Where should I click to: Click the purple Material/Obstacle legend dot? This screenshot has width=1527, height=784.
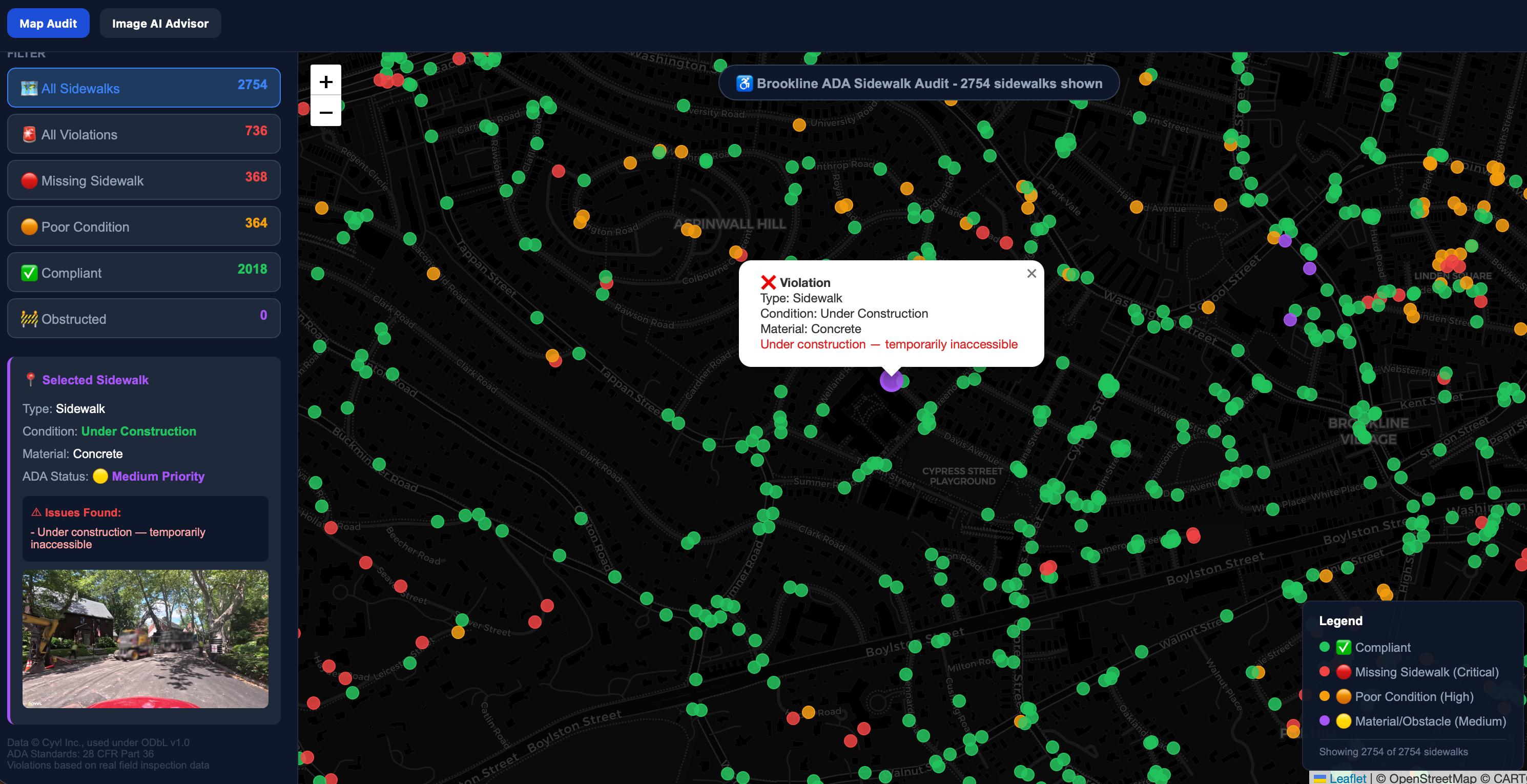1325,720
